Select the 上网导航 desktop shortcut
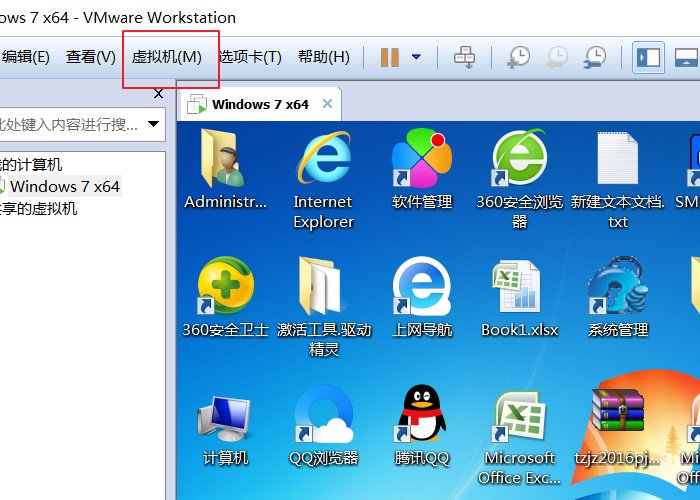The image size is (700, 500). (x=422, y=297)
